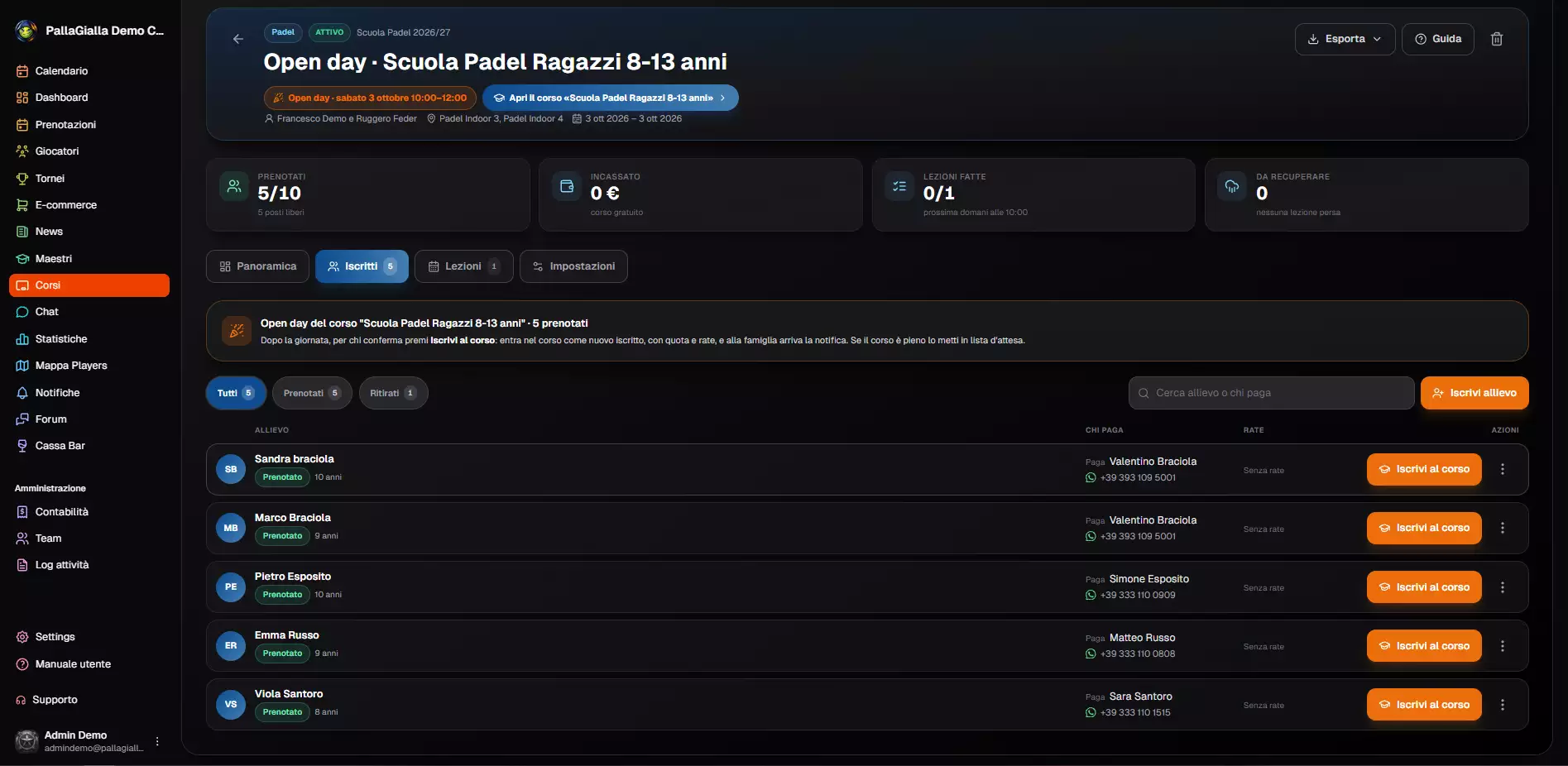Open Calendario in the sidebar
Screen dimensions: 1568x766
61,71
